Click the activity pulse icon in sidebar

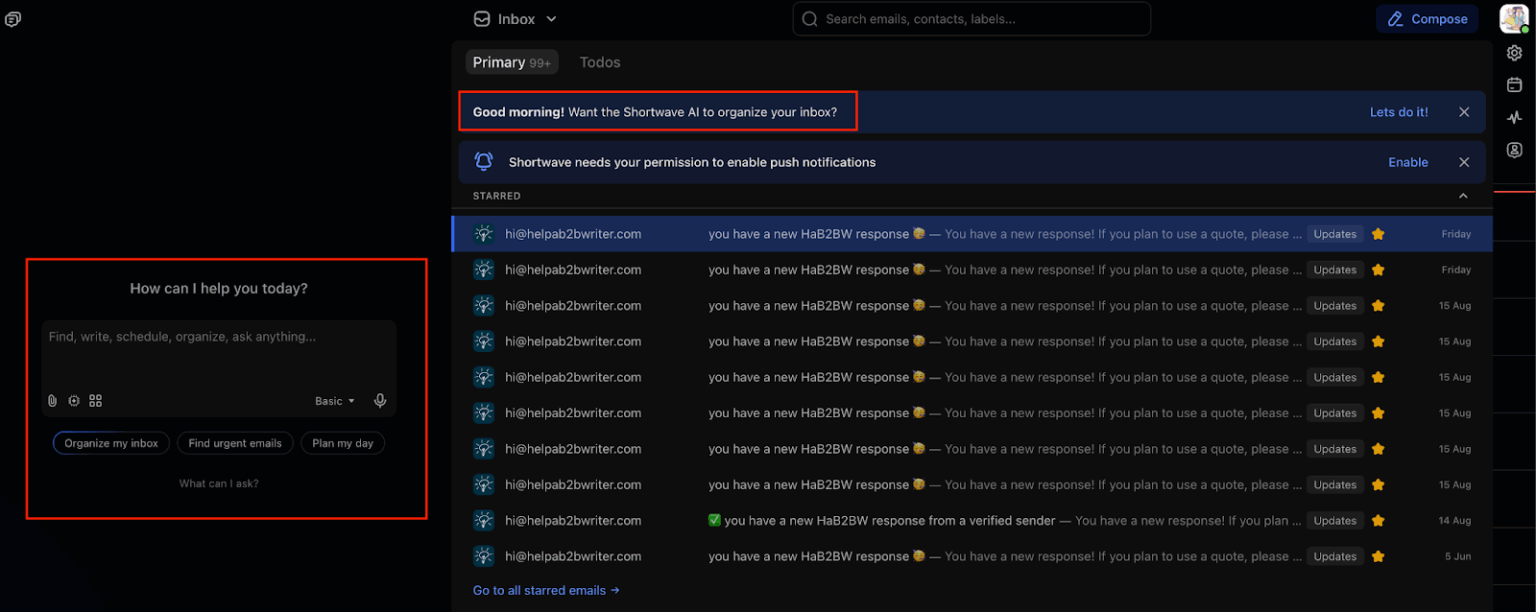pyautogui.click(x=1514, y=118)
